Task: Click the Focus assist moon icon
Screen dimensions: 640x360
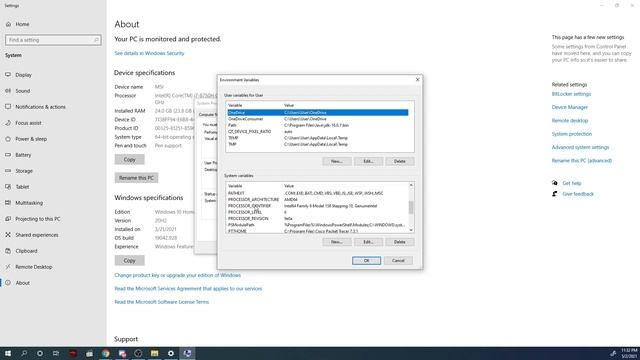Action: [x=8, y=122]
